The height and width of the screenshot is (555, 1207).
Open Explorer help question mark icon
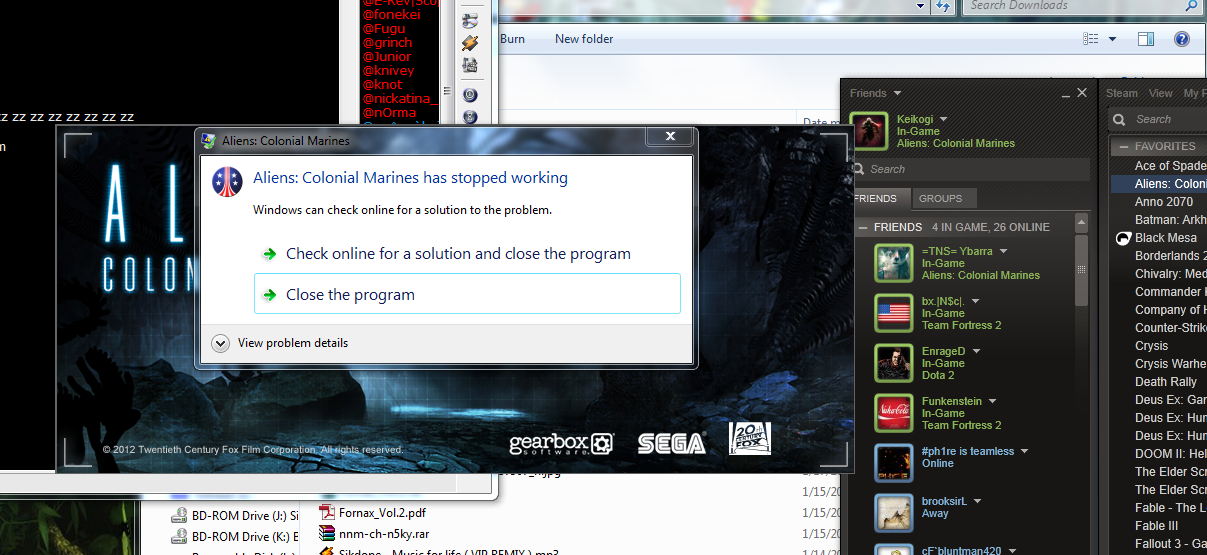click(1181, 39)
